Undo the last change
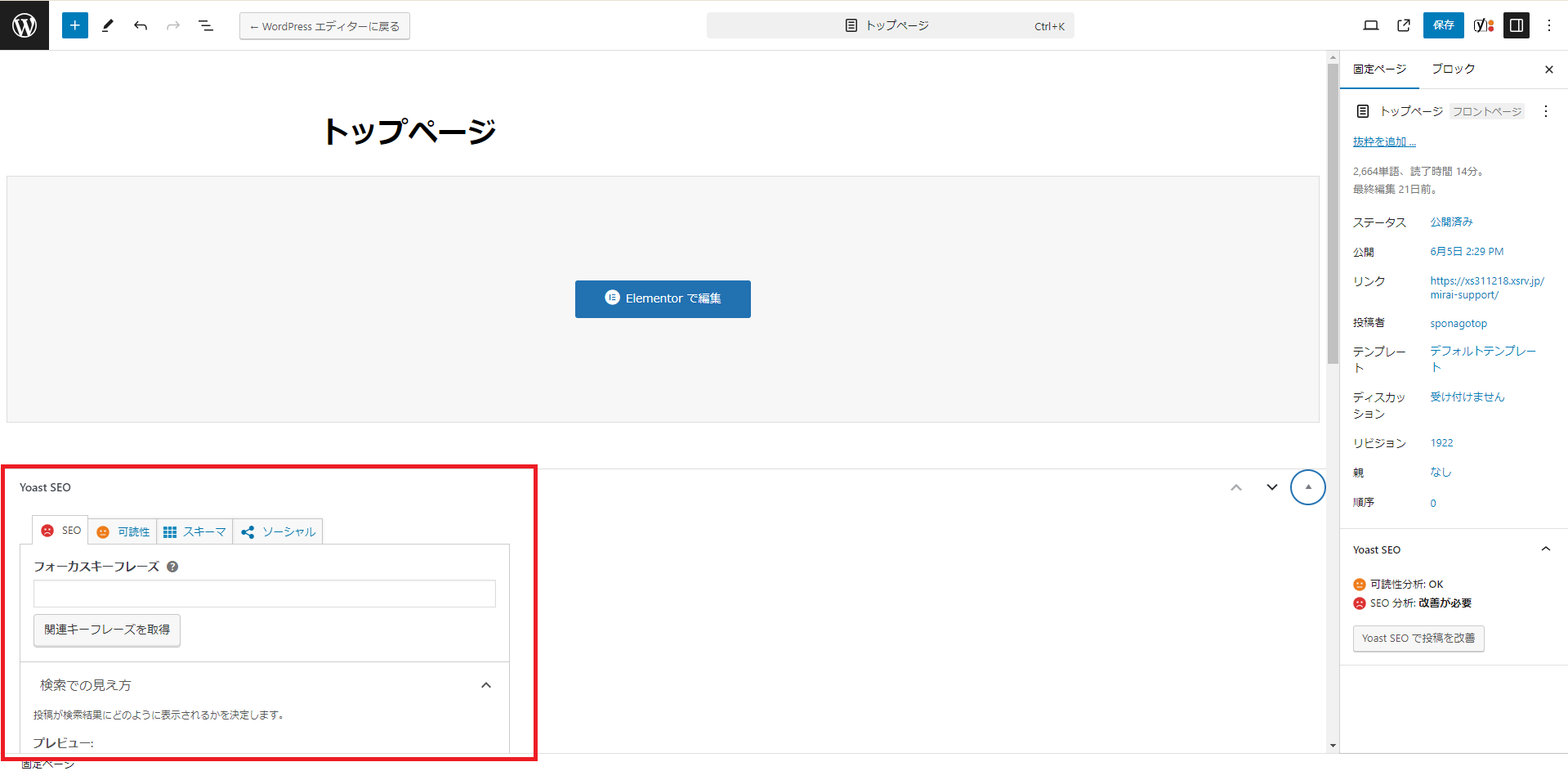The width and height of the screenshot is (1568, 771). tap(141, 25)
